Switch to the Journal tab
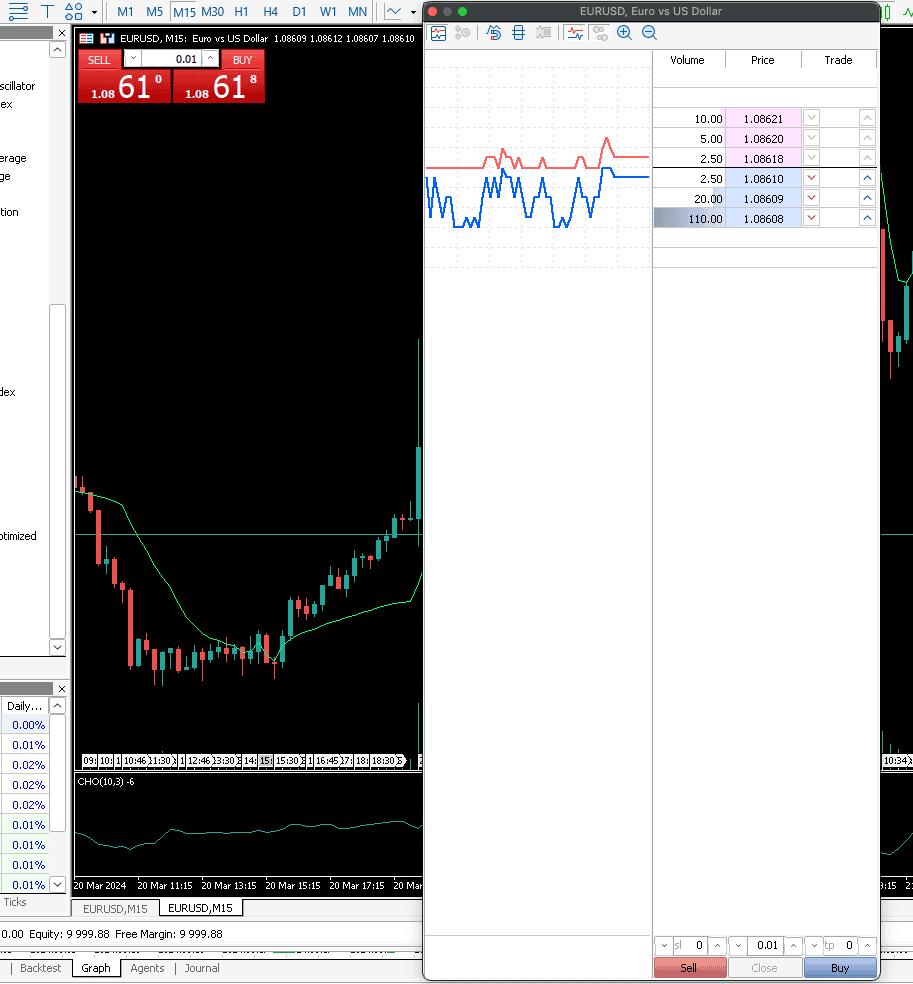 pos(202,968)
